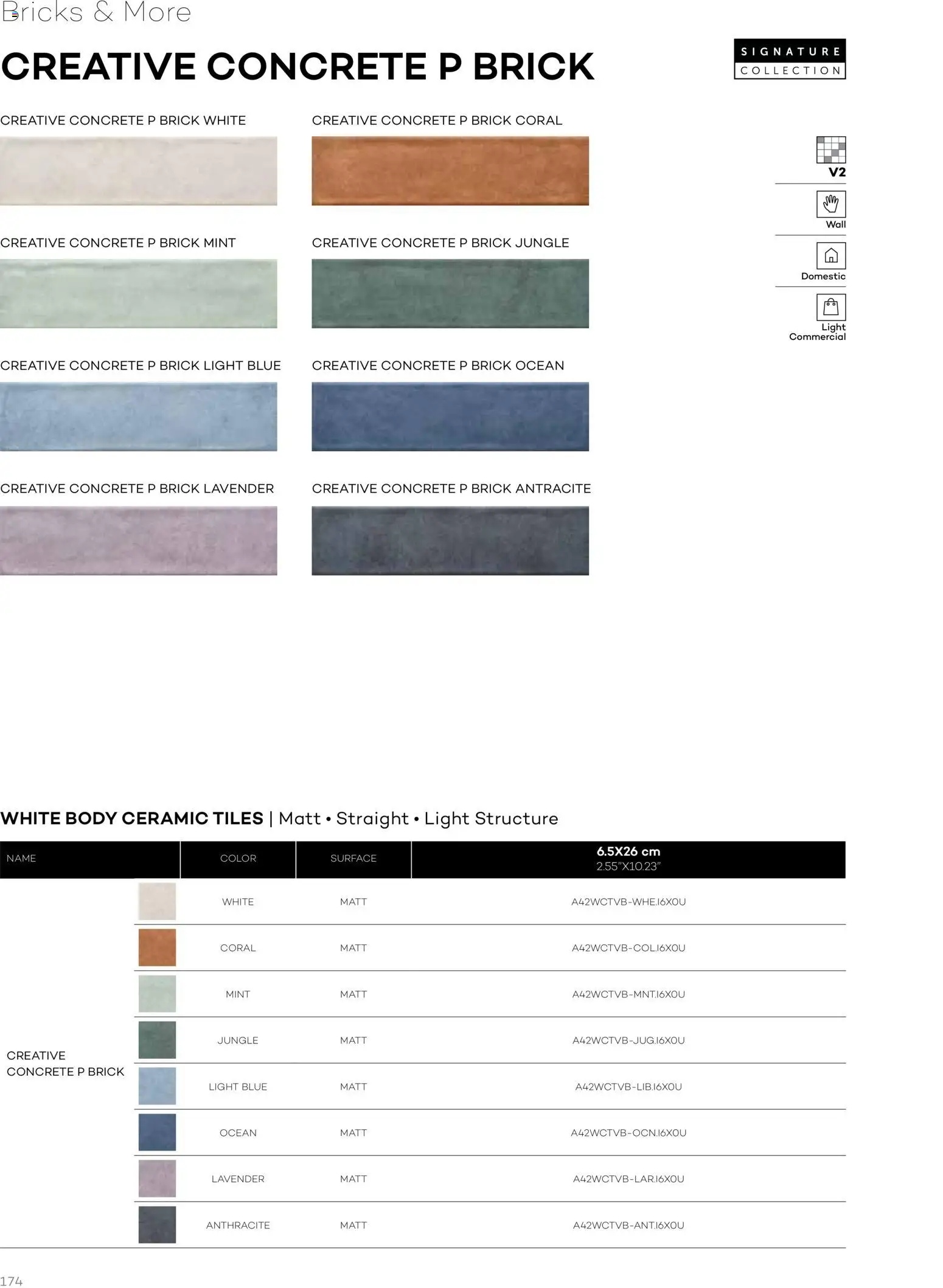Select the Jungle brick tile image

point(450,294)
